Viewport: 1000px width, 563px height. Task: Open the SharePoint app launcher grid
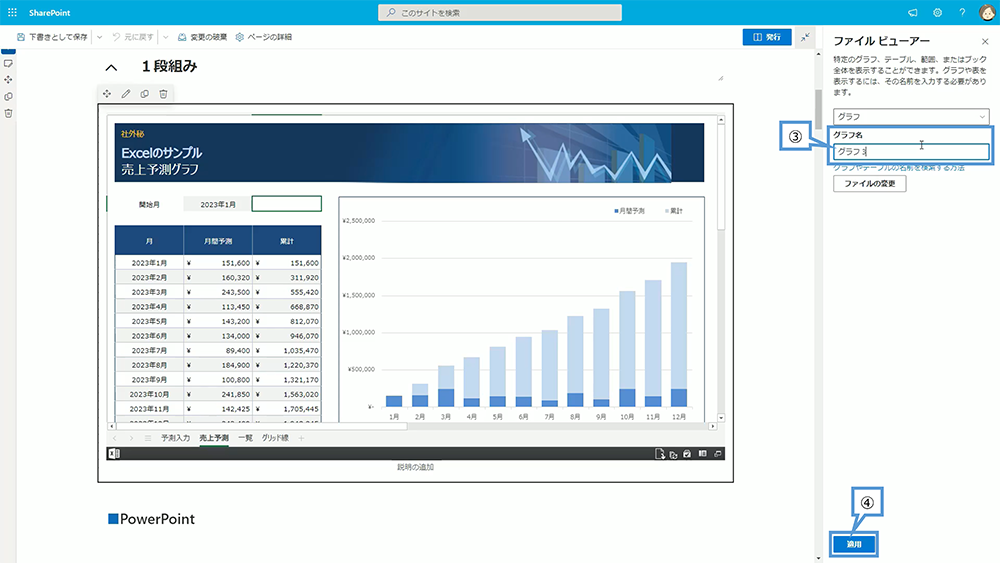(12, 13)
